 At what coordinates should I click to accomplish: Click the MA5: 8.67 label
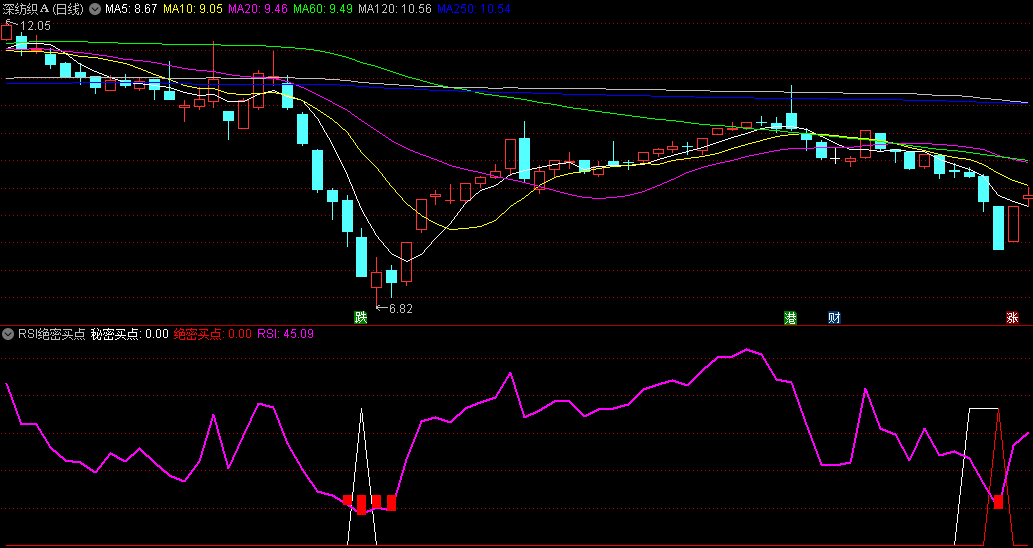coord(131,9)
